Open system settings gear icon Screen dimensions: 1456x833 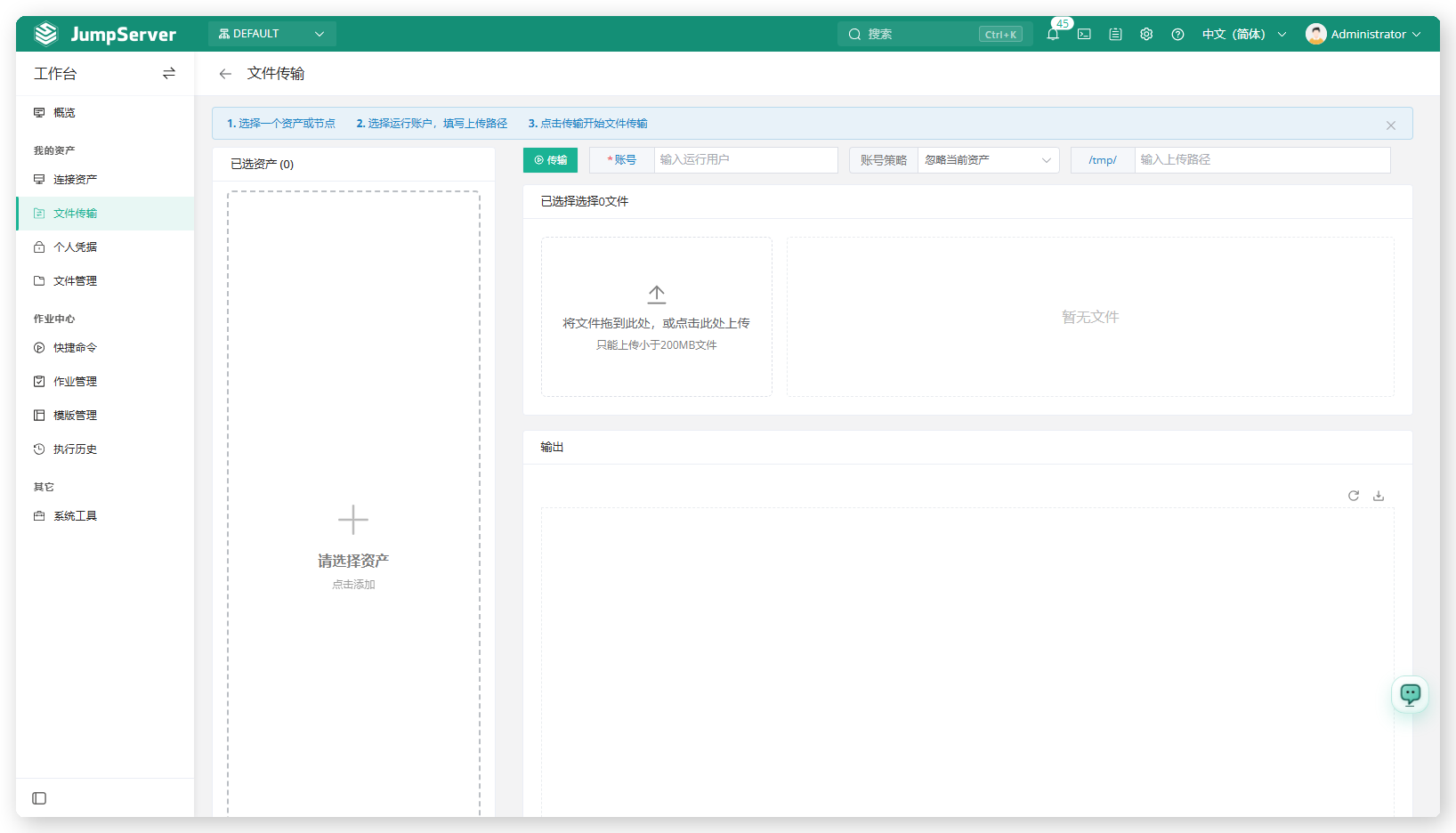pyautogui.click(x=1146, y=34)
